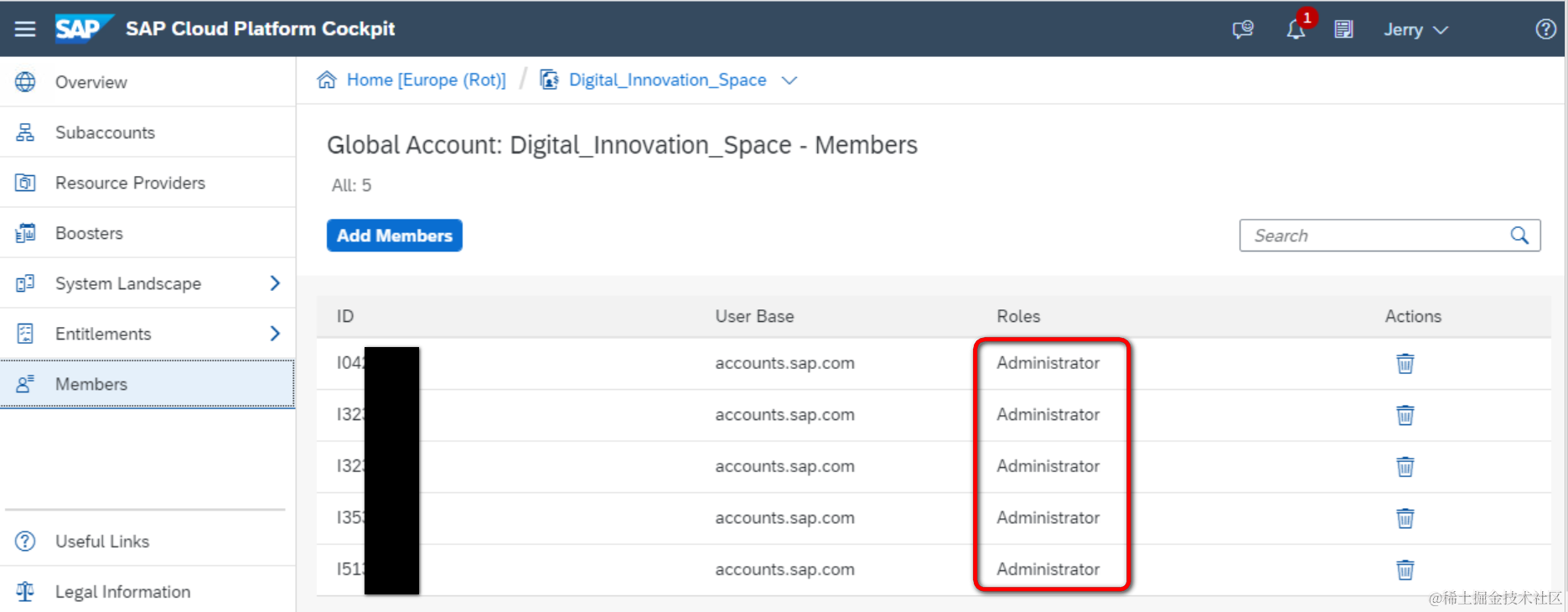The image size is (1568, 612).
Task: Open Resource Providers in the sidebar
Action: (130, 183)
